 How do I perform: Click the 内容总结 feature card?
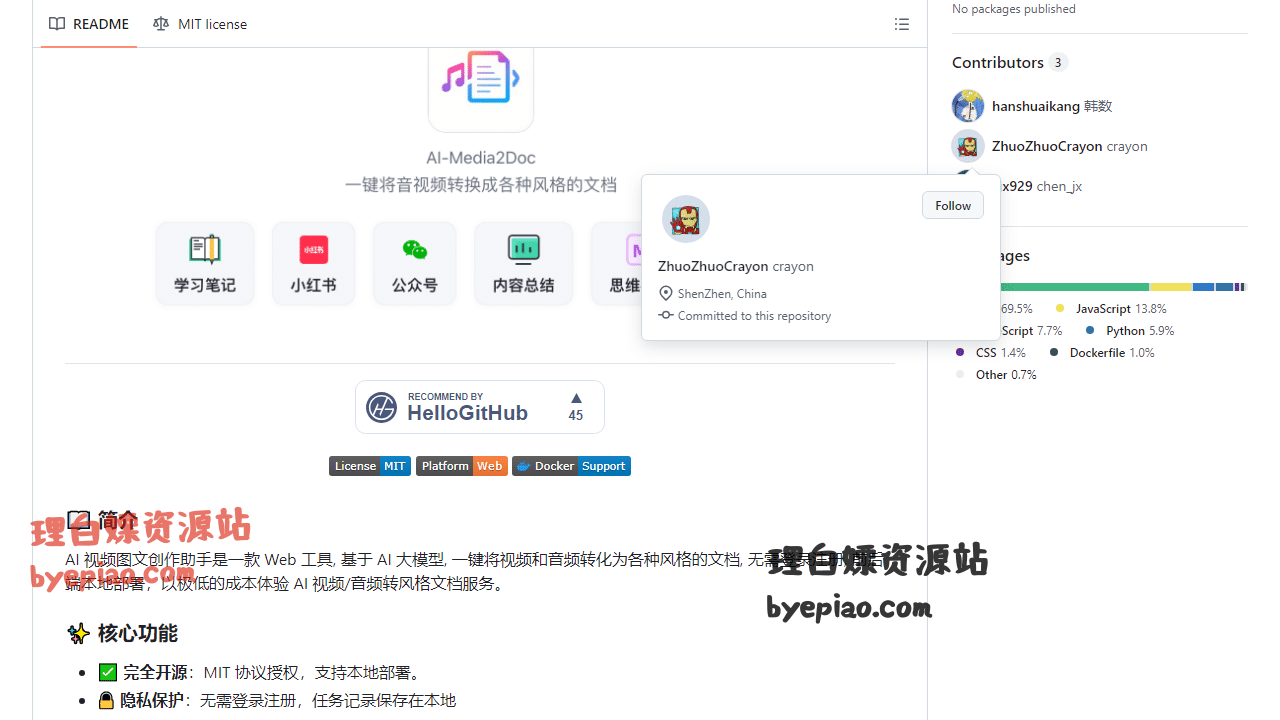pyautogui.click(x=523, y=263)
